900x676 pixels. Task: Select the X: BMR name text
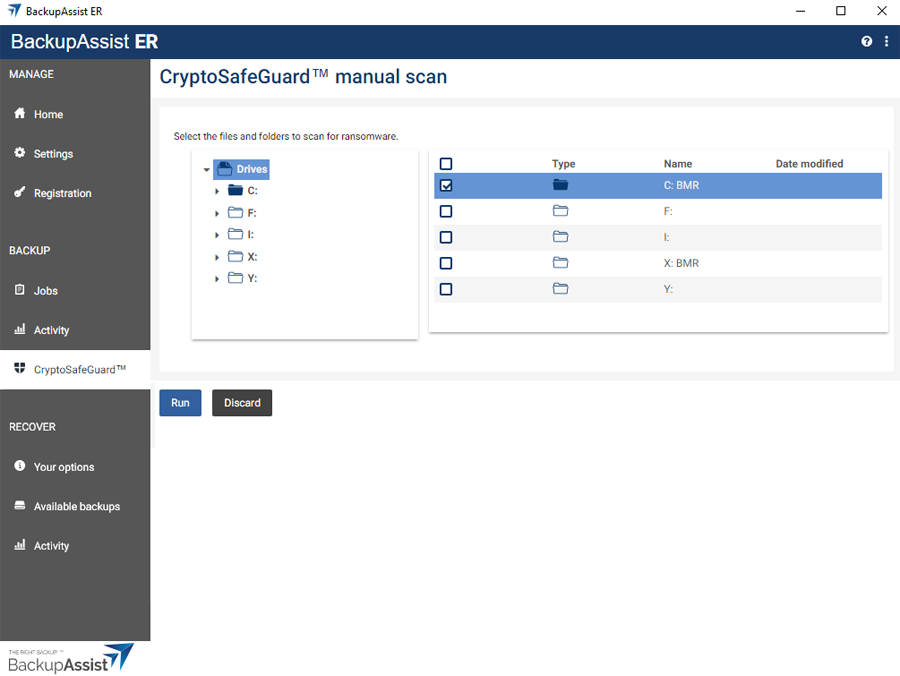pyautogui.click(x=681, y=263)
